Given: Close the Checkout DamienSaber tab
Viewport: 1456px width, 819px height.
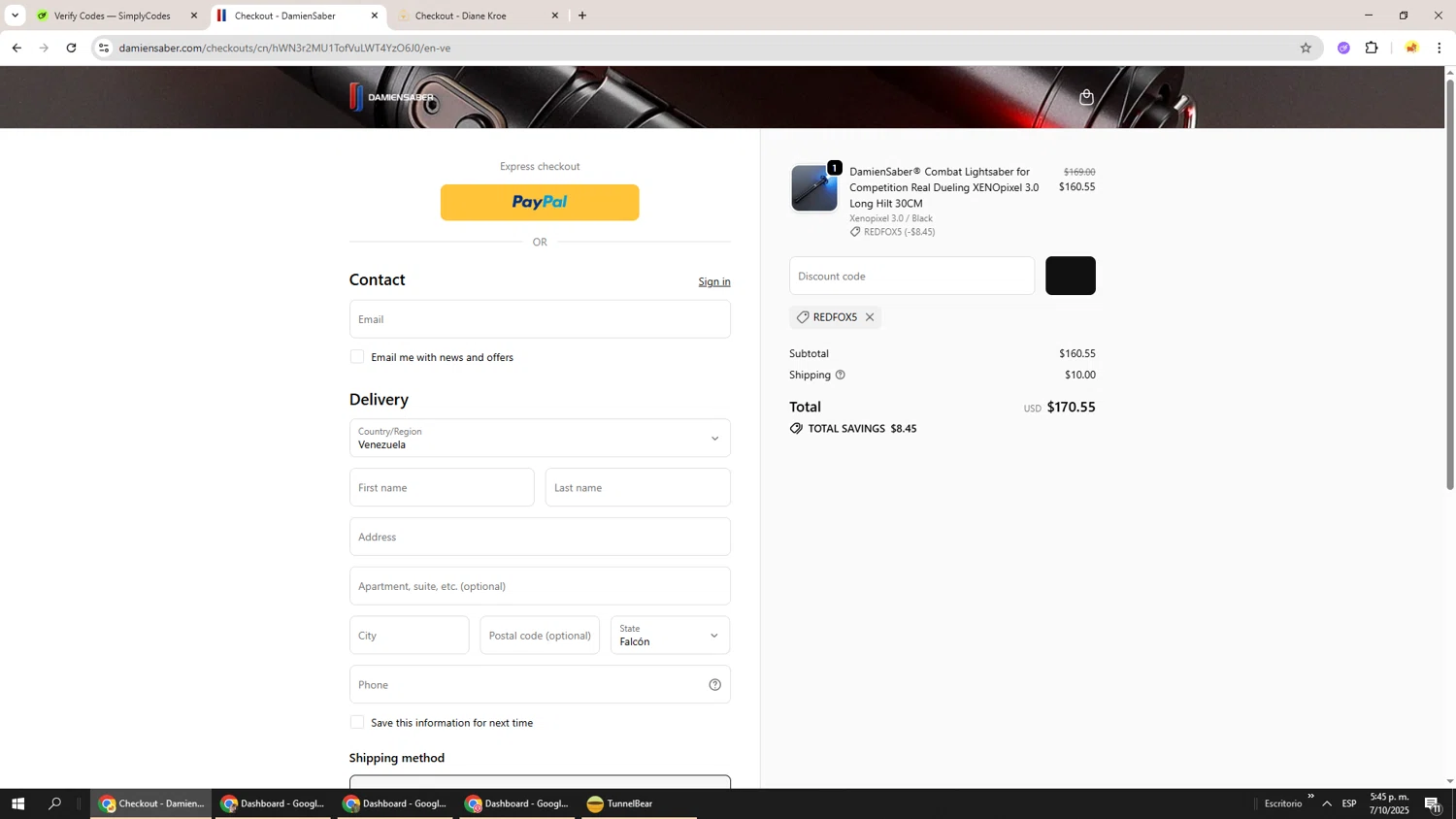Looking at the screenshot, I should click(x=375, y=16).
